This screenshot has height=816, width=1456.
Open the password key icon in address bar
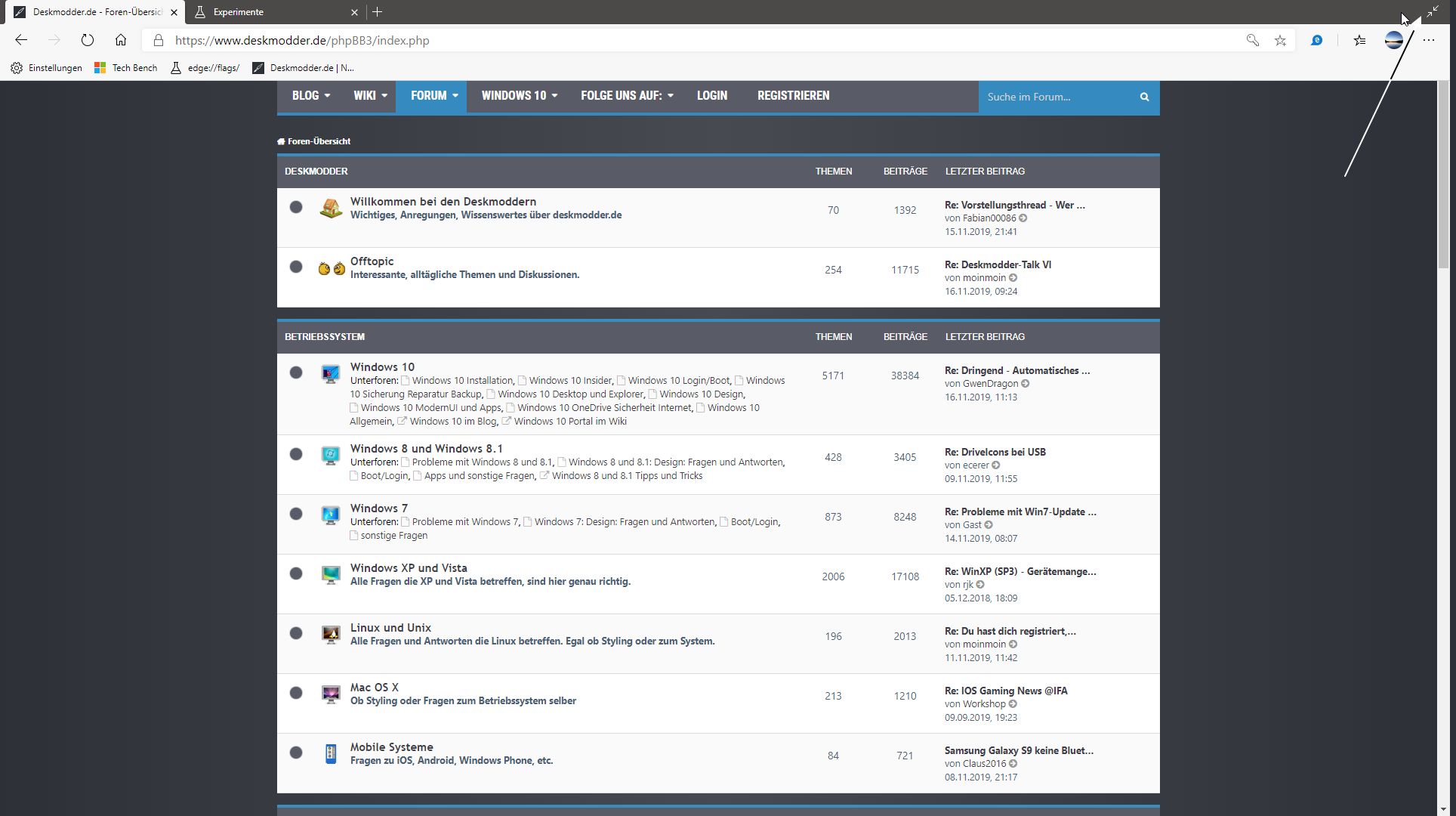(1252, 41)
